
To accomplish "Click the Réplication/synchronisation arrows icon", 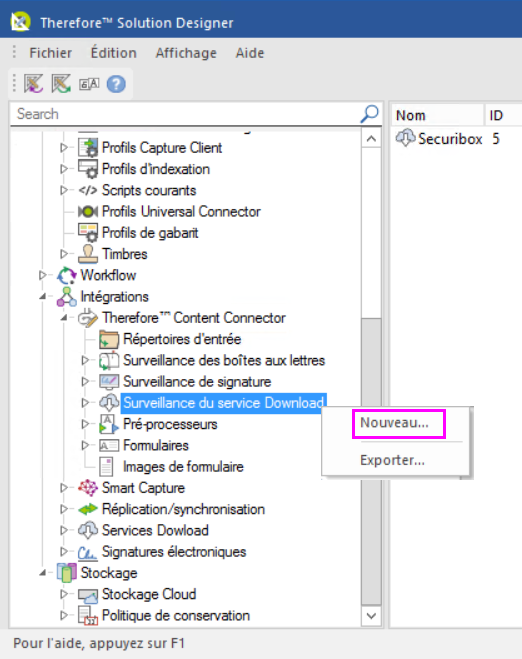I will [88, 509].
